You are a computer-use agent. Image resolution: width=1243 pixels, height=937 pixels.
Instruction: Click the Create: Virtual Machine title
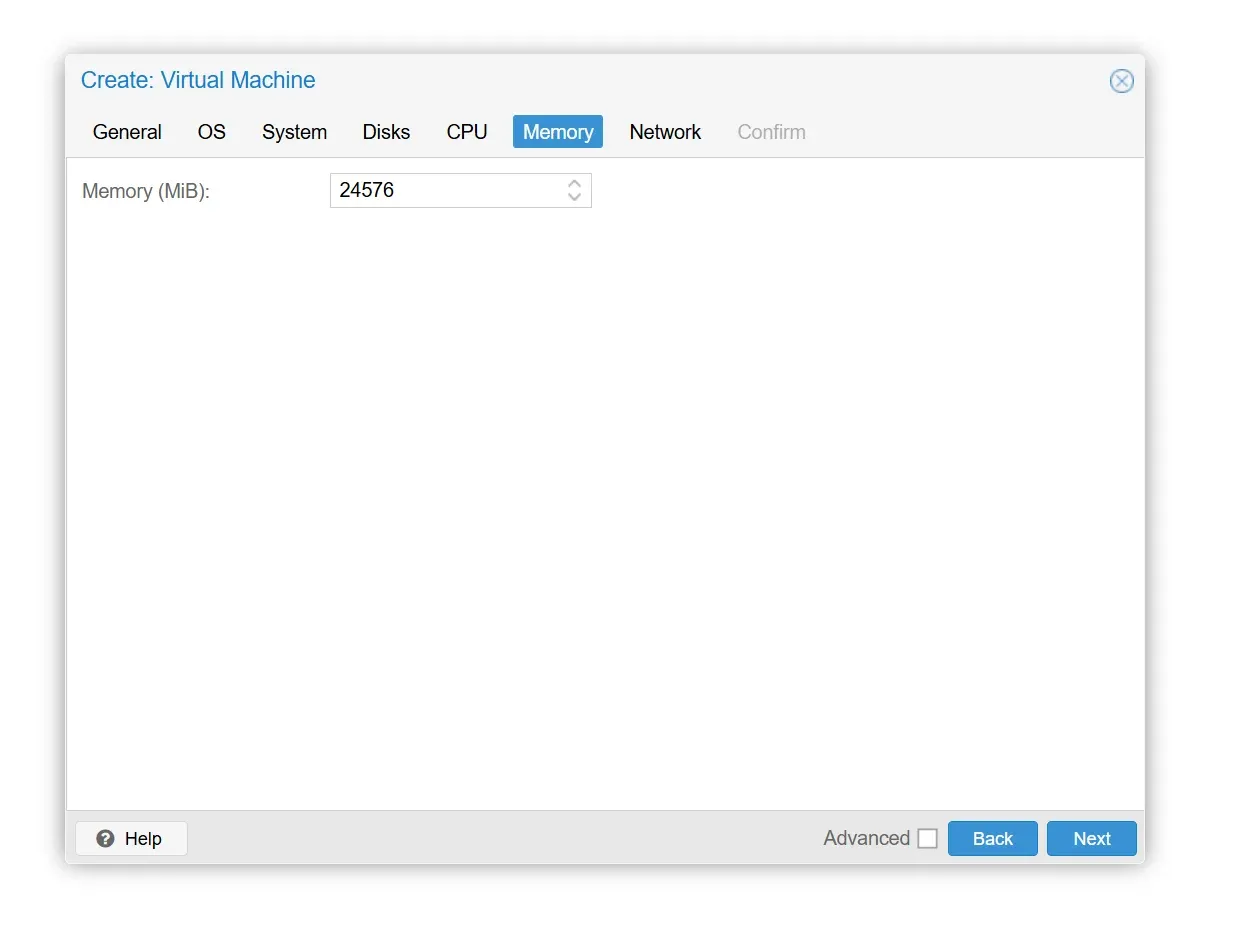(x=198, y=80)
